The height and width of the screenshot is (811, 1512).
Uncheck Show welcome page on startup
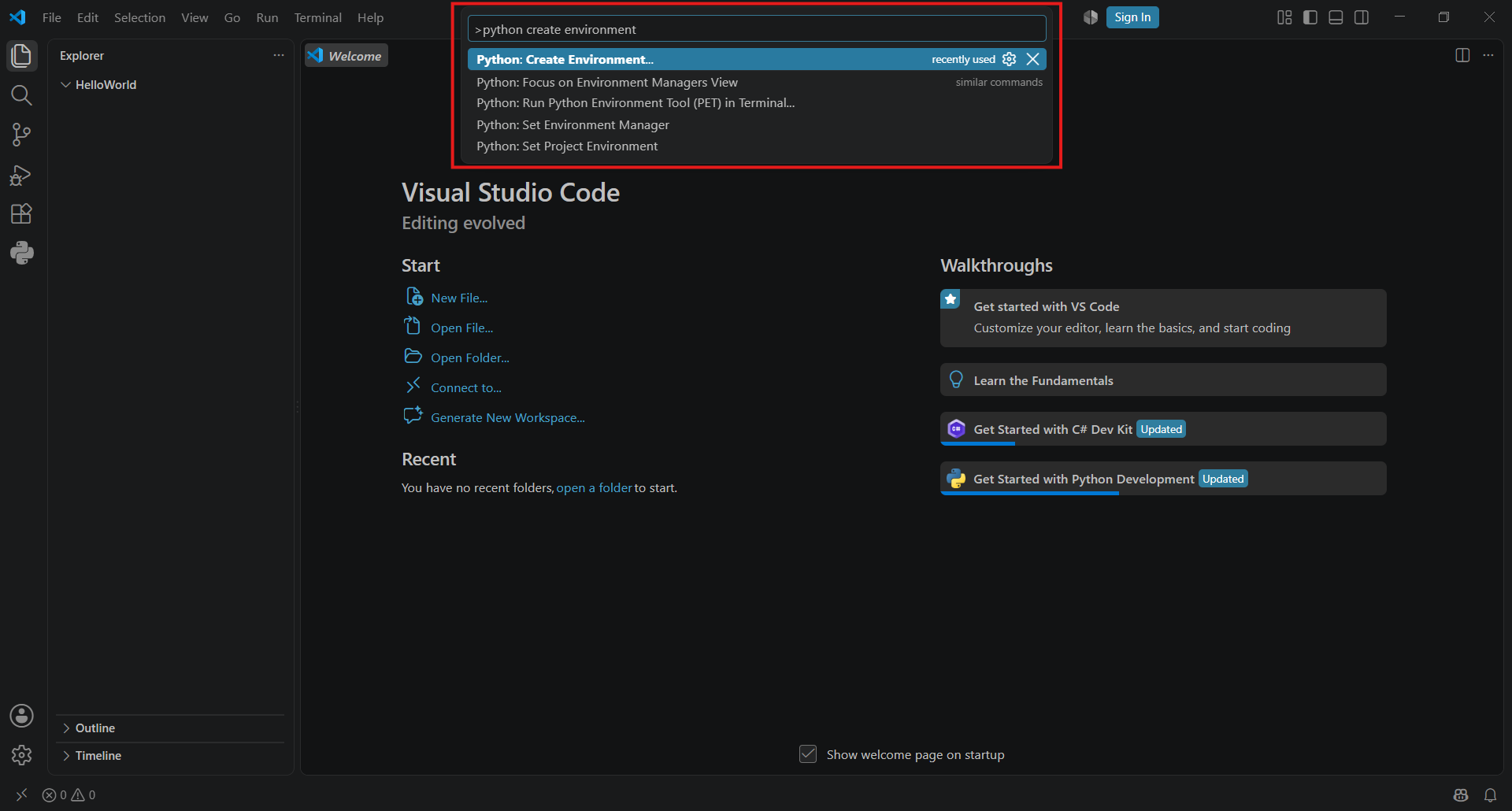click(808, 754)
